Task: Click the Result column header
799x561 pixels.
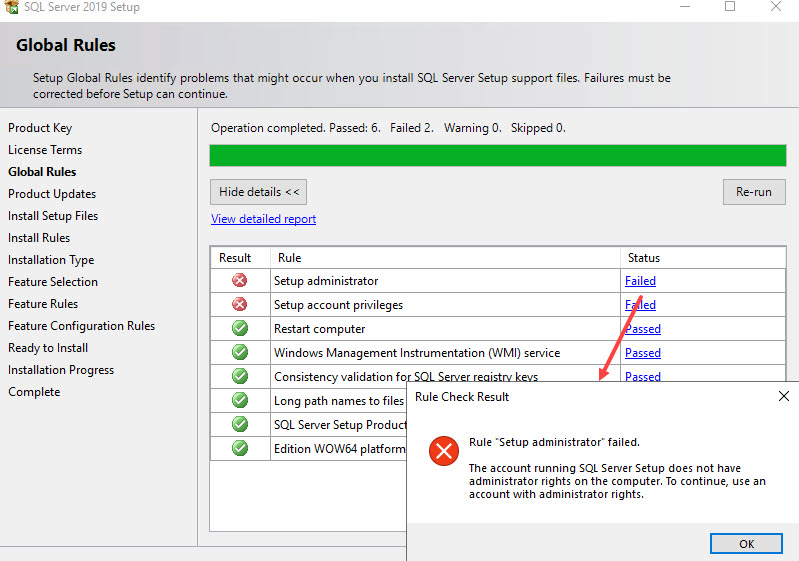Action: point(235,258)
